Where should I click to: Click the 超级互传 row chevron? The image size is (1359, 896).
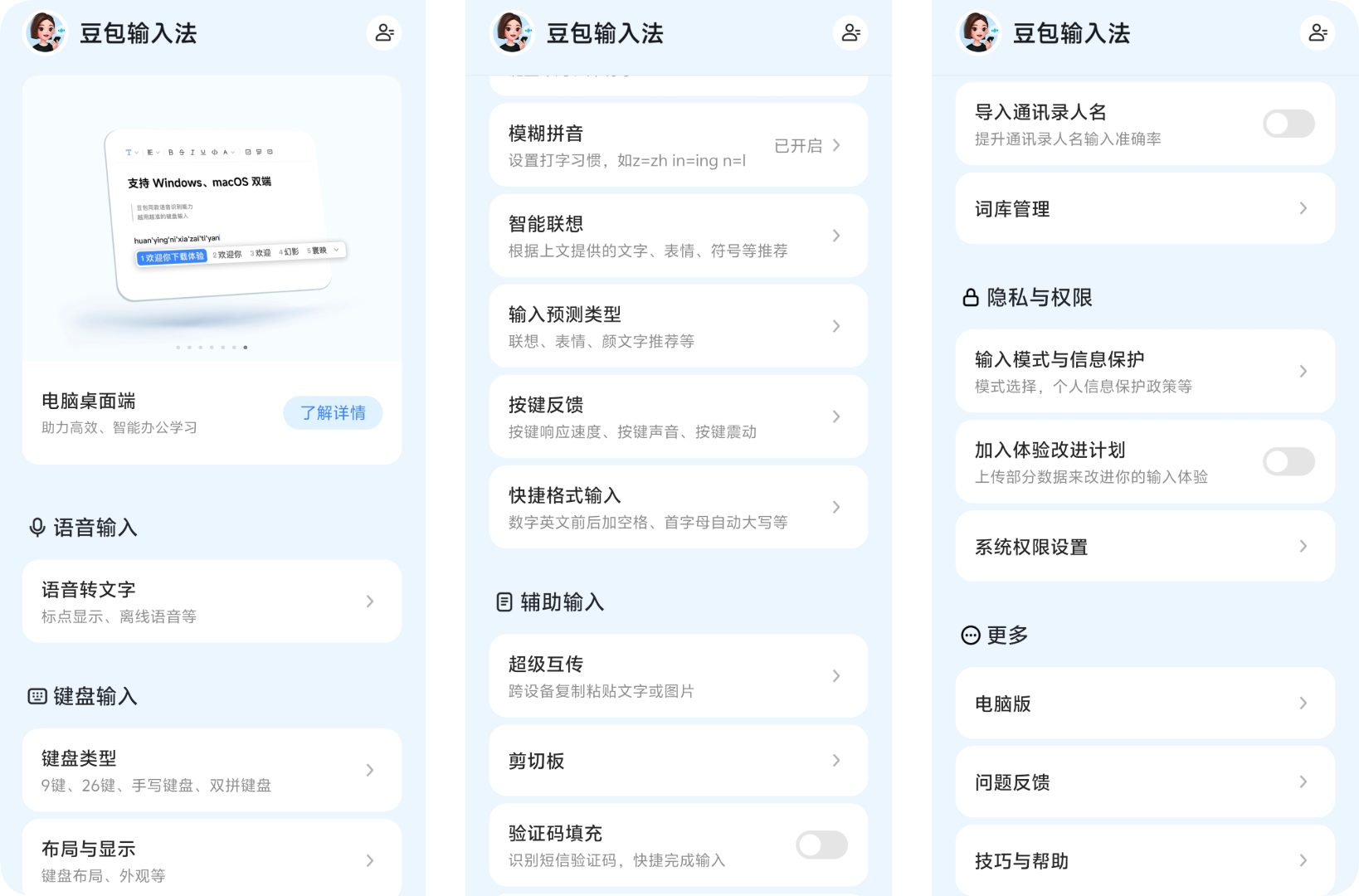836,676
